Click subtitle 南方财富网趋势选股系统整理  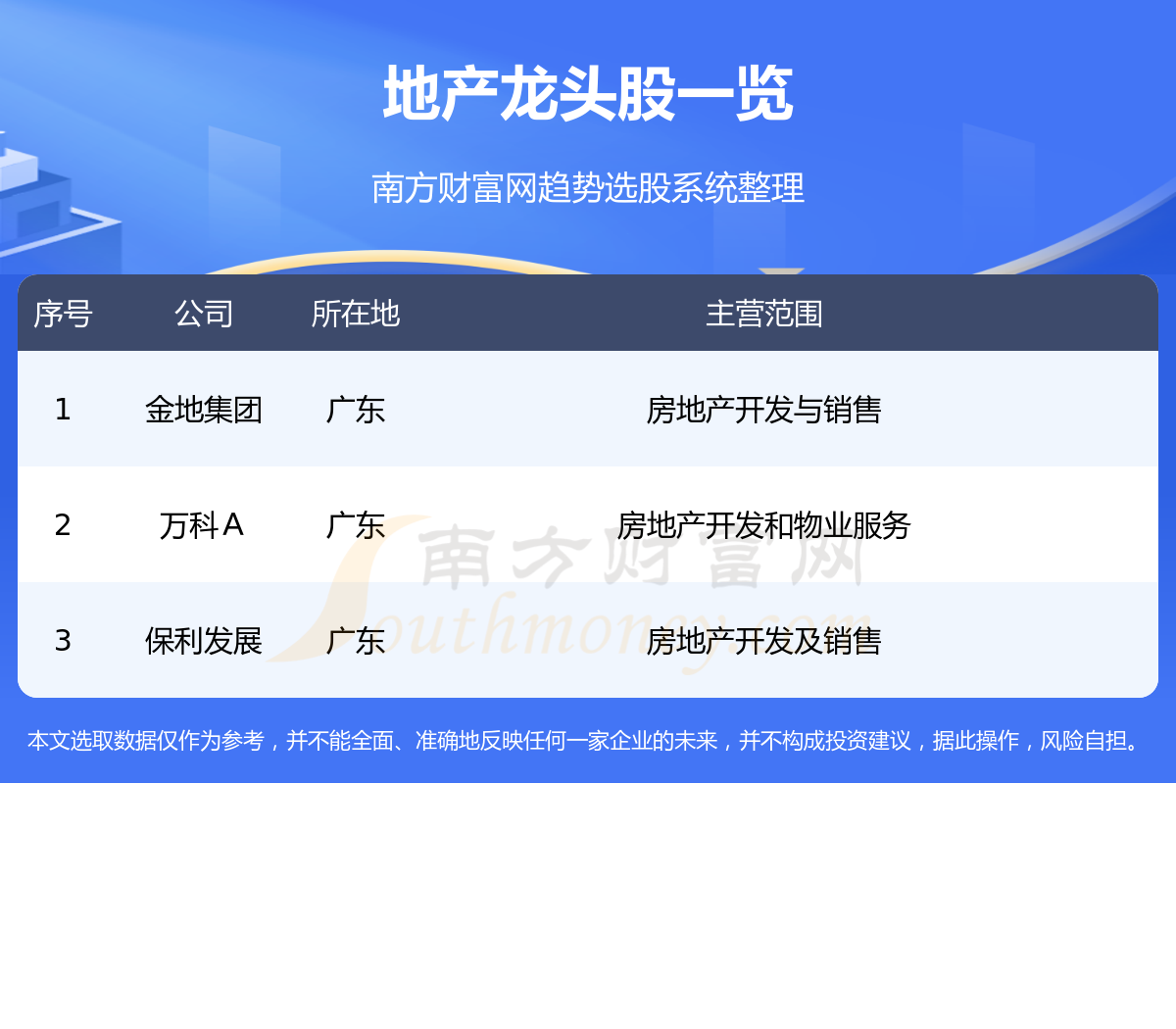point(588,187)
